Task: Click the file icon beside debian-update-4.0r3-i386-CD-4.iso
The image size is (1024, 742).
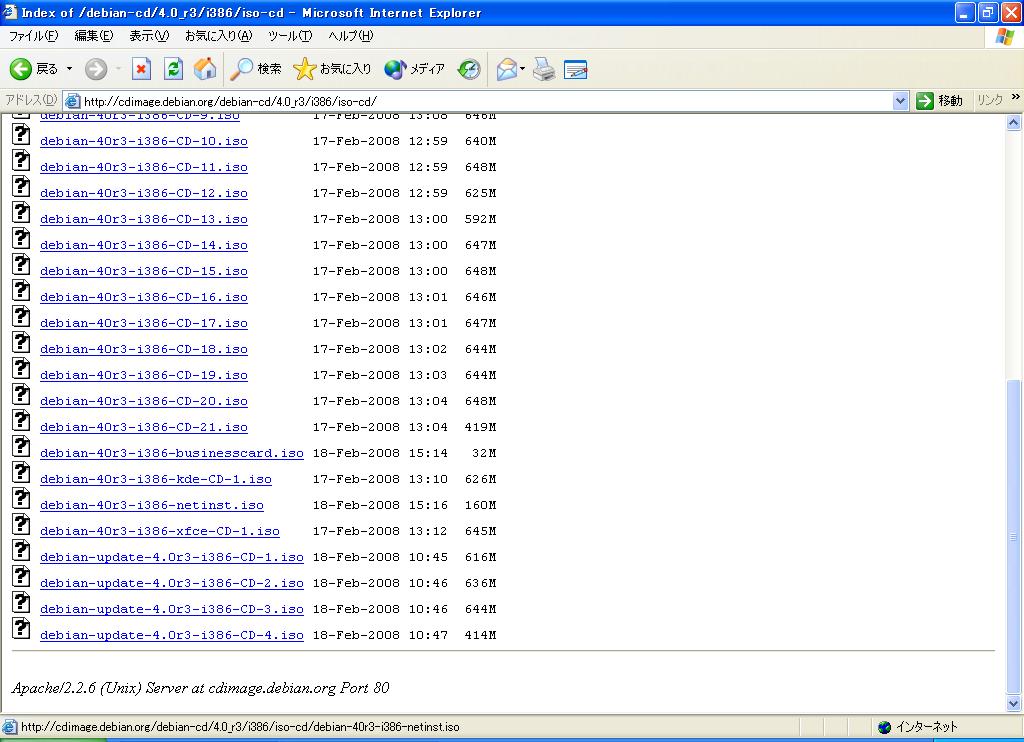Action: coord(21,628)
